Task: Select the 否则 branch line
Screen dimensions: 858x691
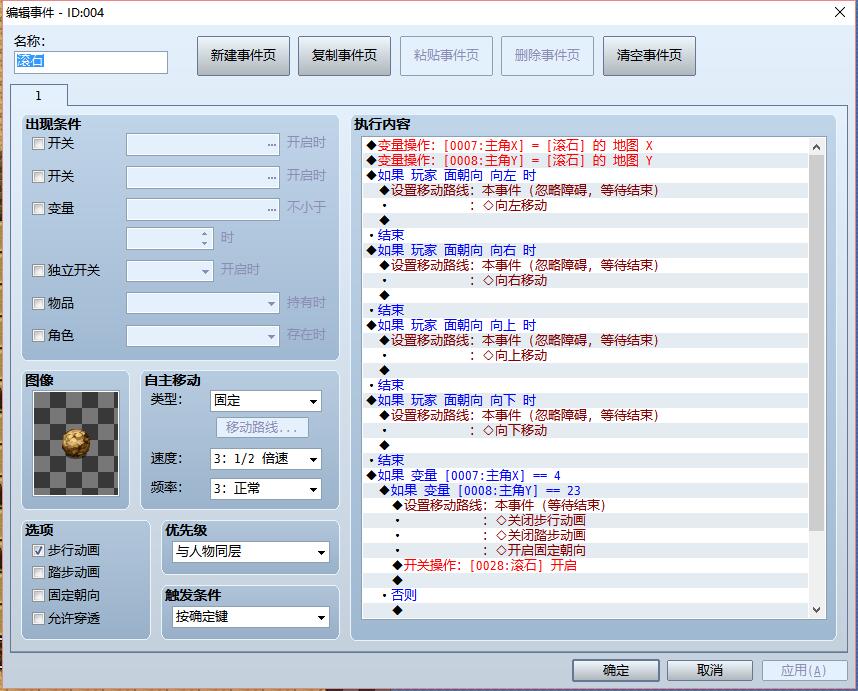Action: point(585,595)
